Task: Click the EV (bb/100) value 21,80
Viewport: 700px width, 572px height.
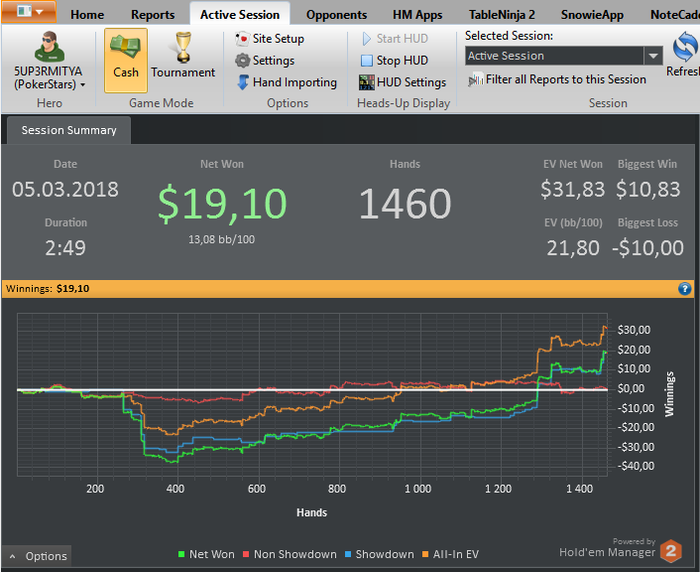Action: [x=573, y=248]
